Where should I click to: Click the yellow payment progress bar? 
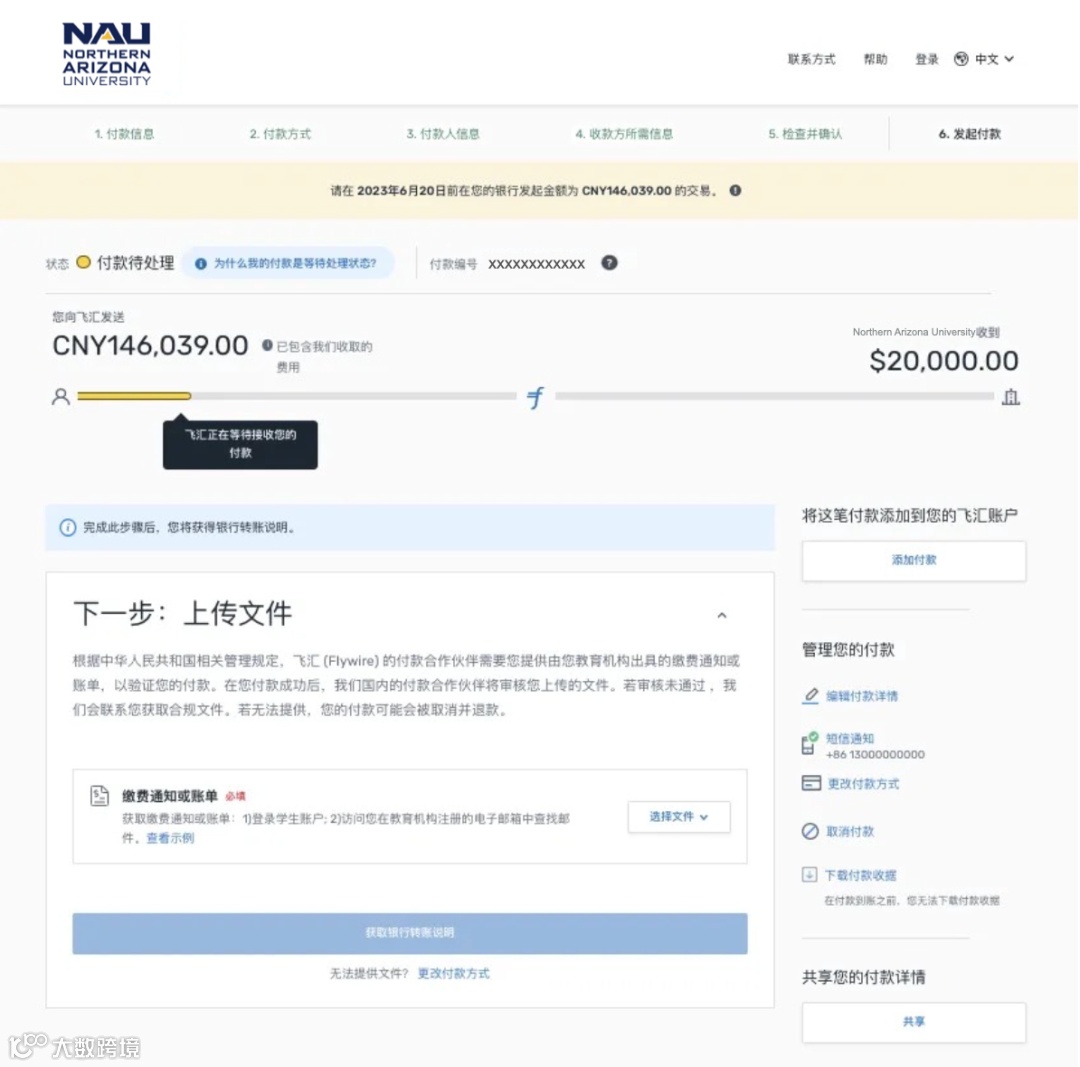pos(134,396)
